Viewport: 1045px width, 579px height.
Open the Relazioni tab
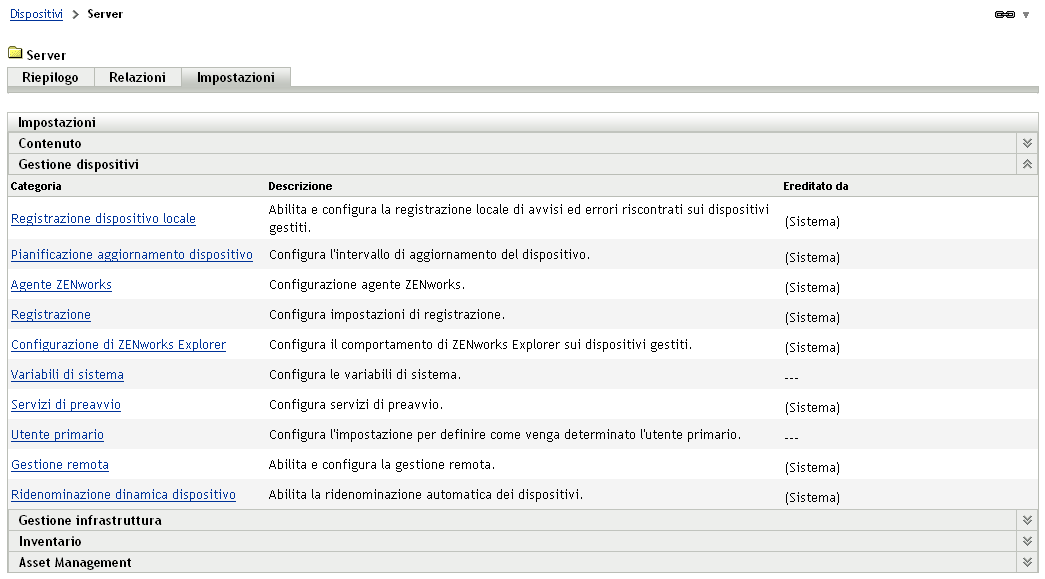click(137, 78)
